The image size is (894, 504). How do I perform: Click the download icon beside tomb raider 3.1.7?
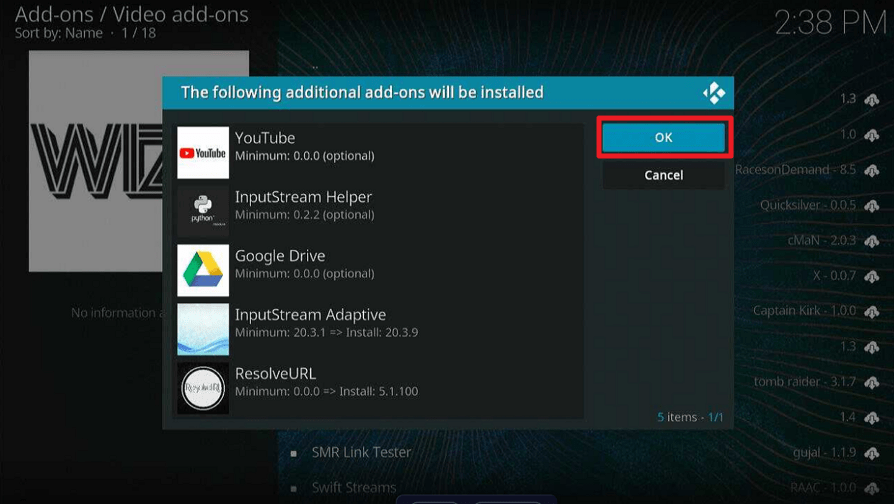[872, 383]
